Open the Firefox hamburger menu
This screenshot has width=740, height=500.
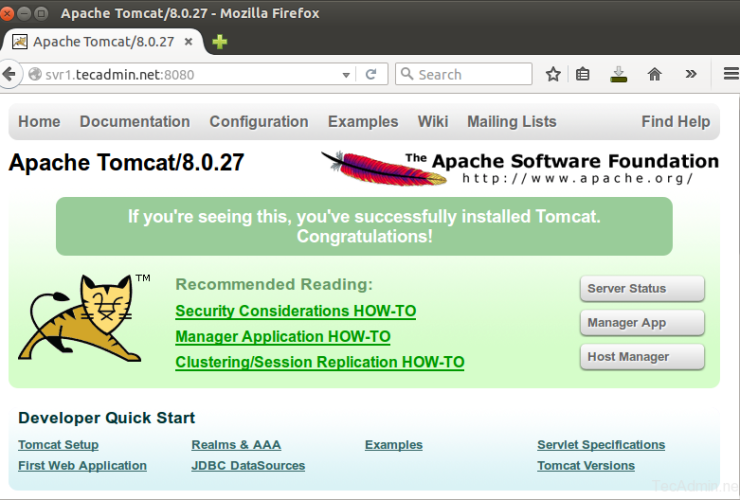pyautogui.click(x=730, y=74)
